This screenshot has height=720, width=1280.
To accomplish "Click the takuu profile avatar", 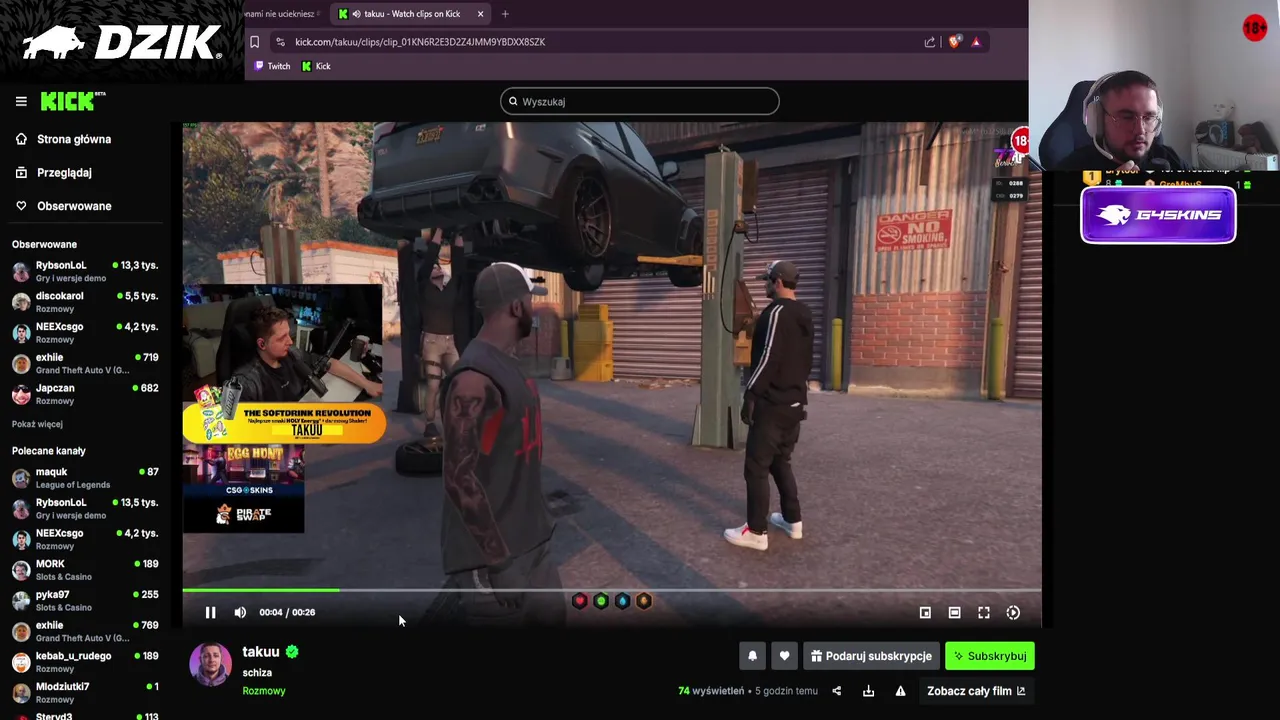I will pos(210,665).
